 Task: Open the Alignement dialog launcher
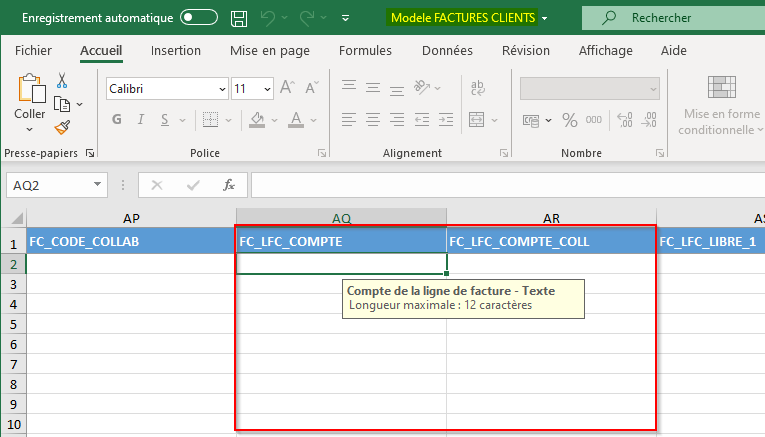[504, 153]
